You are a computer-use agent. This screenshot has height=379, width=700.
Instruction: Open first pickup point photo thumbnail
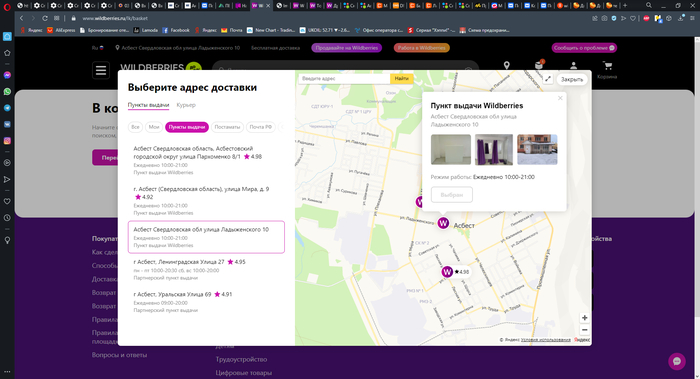point(450,150)
